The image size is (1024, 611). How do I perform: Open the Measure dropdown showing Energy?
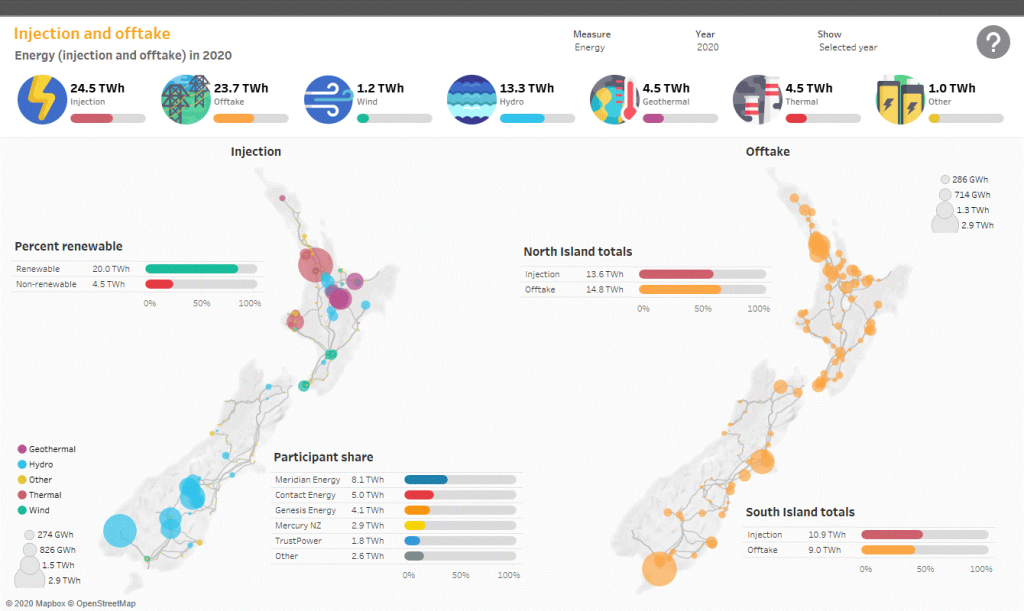point(591,47)
